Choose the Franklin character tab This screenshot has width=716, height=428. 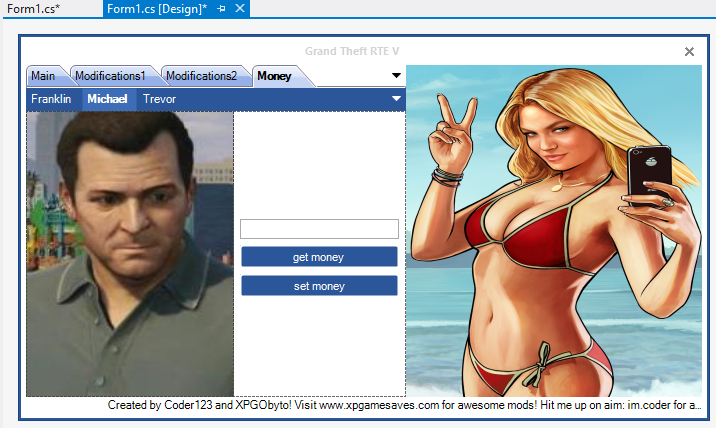click(51, 99)
